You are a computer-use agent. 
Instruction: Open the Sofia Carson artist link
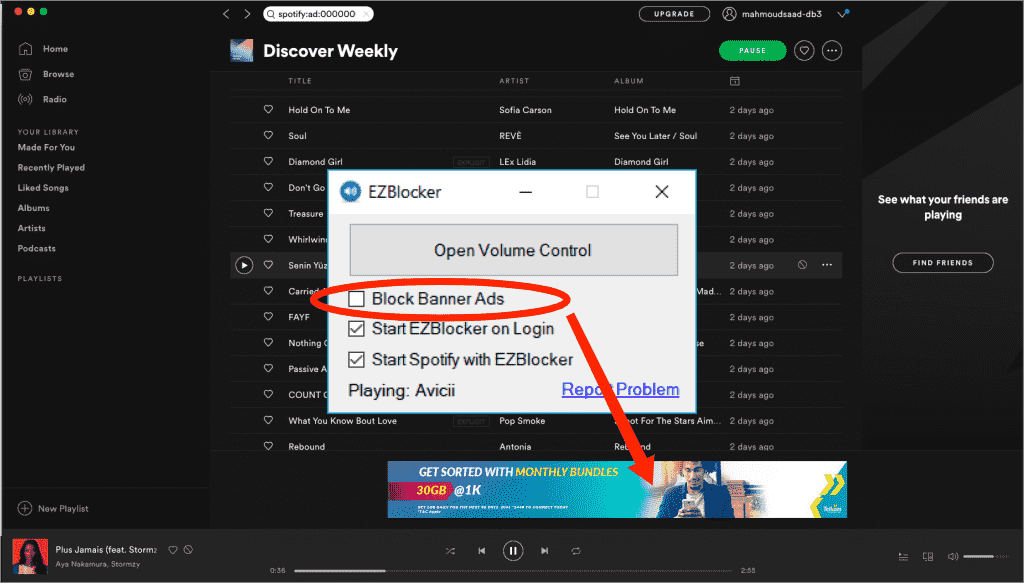[525, 110]
